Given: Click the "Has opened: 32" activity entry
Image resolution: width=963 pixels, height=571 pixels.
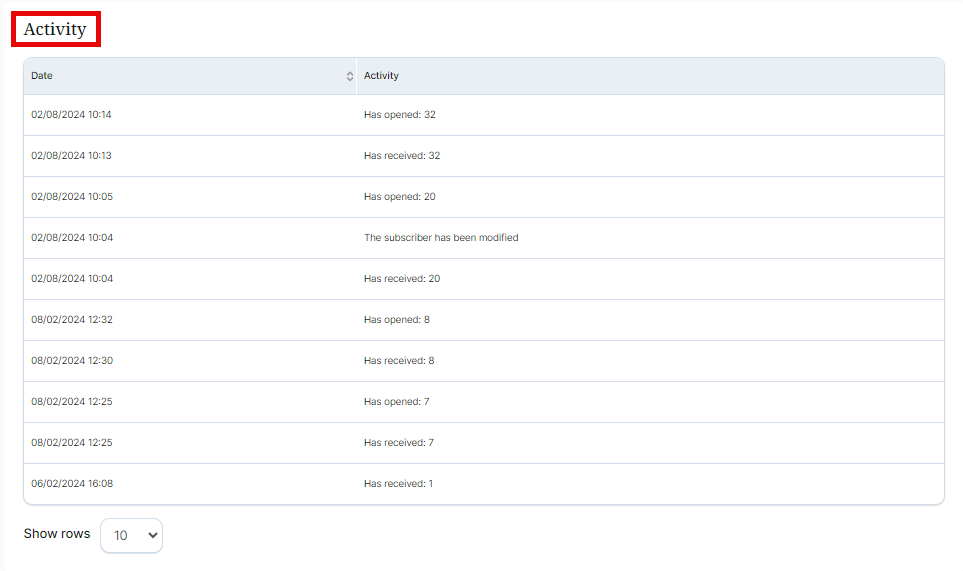Looking at the screenshot, I should (399, 115).
